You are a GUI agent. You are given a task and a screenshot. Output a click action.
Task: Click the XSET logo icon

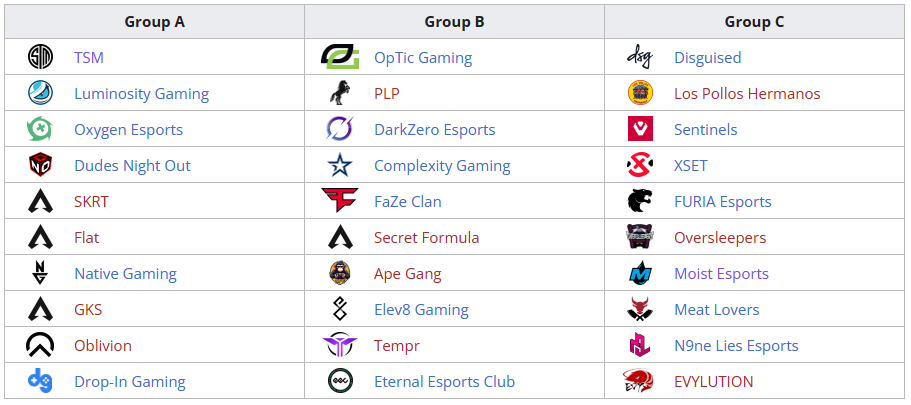coord(640,165)
